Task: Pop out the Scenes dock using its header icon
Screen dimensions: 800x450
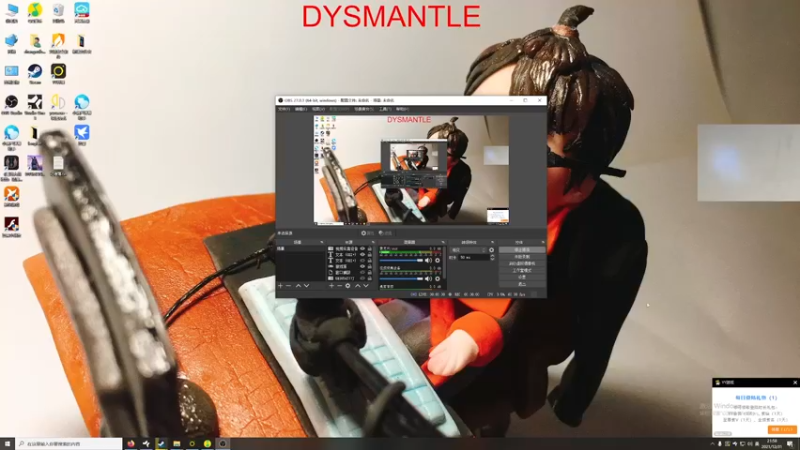Action: click(x=321, y=242)
